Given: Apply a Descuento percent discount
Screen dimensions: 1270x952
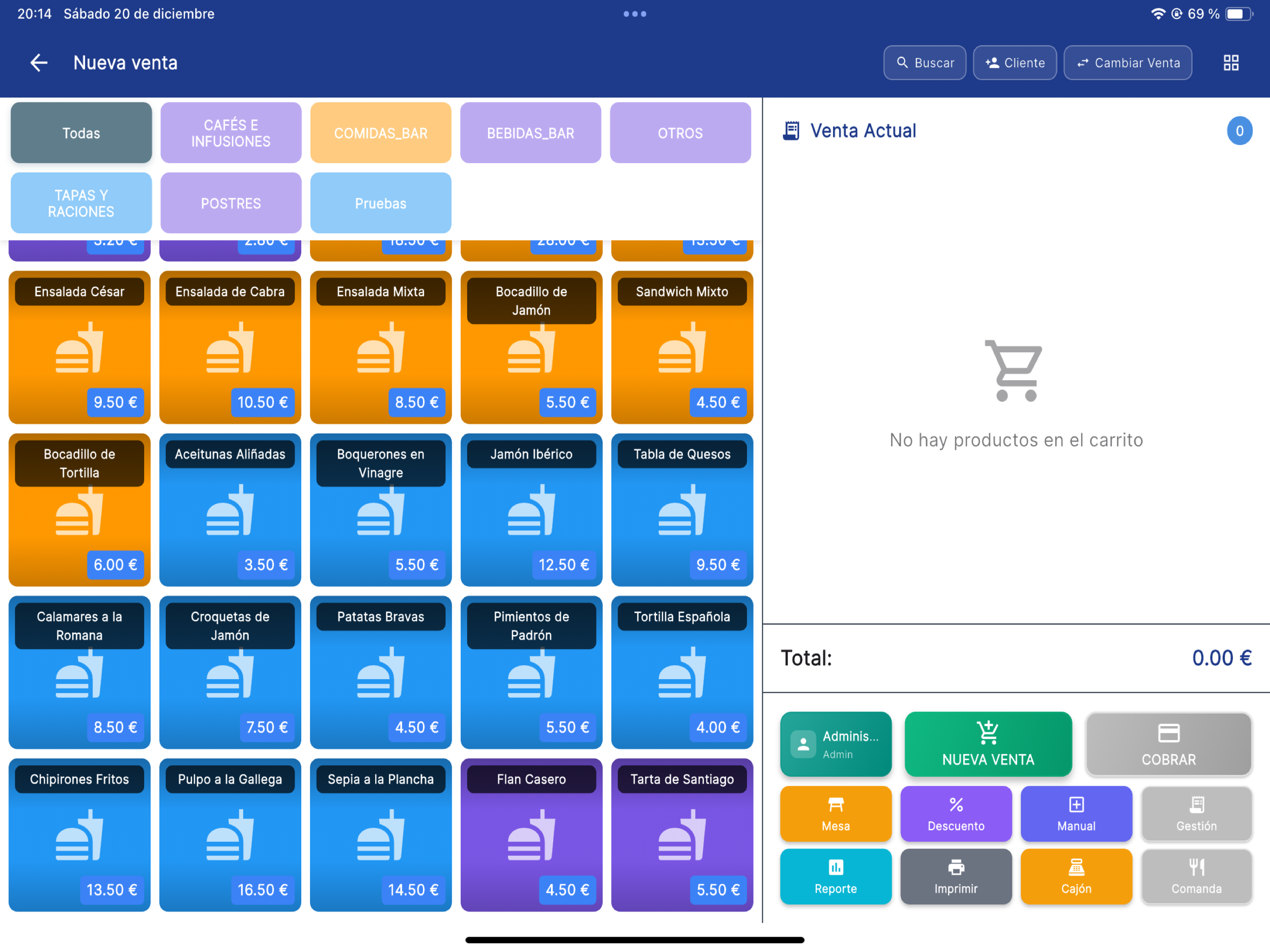Looking at the screenshot, I should coord(956,813).
